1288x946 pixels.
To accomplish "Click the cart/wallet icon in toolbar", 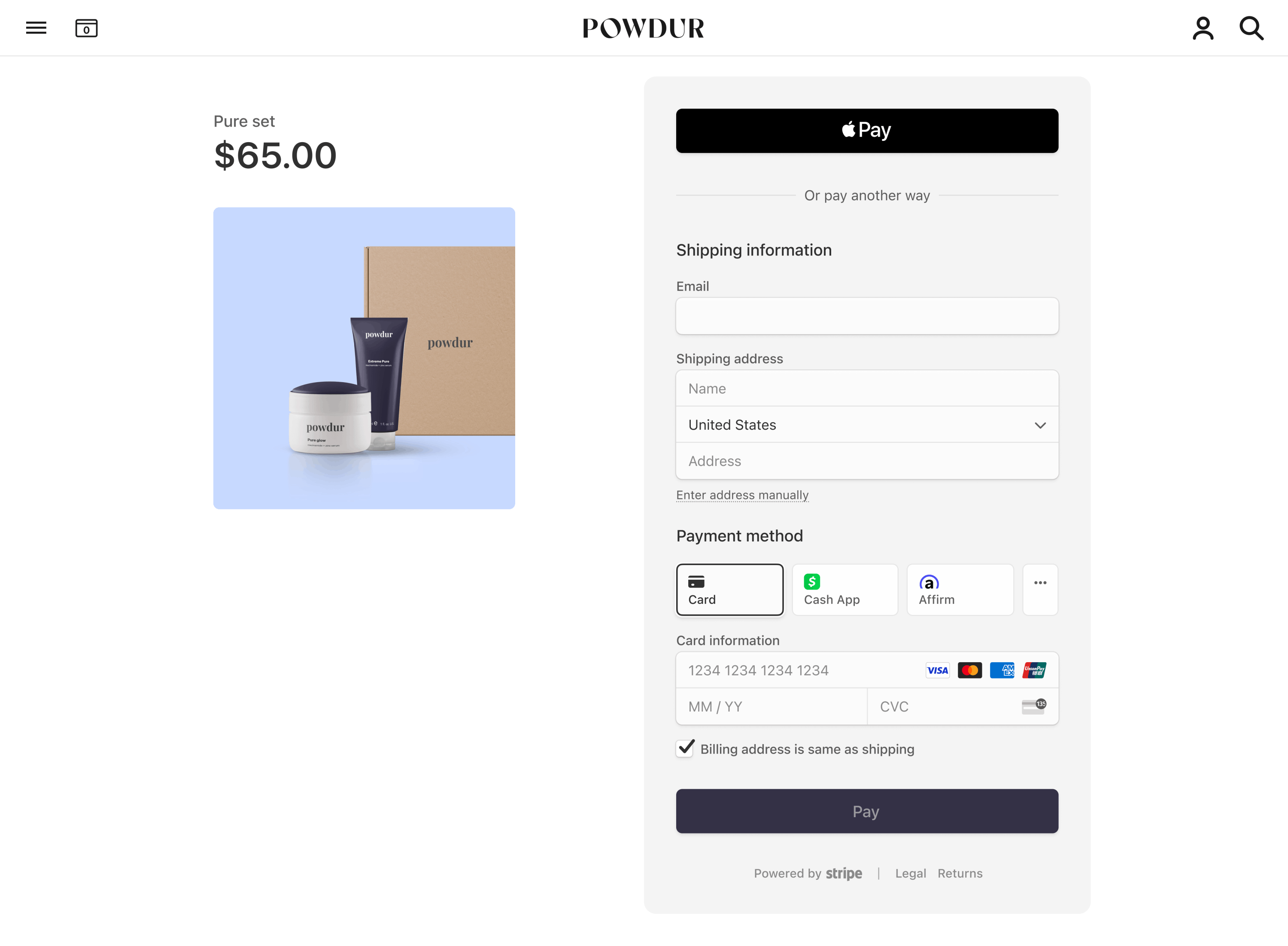I will point(86,28).
